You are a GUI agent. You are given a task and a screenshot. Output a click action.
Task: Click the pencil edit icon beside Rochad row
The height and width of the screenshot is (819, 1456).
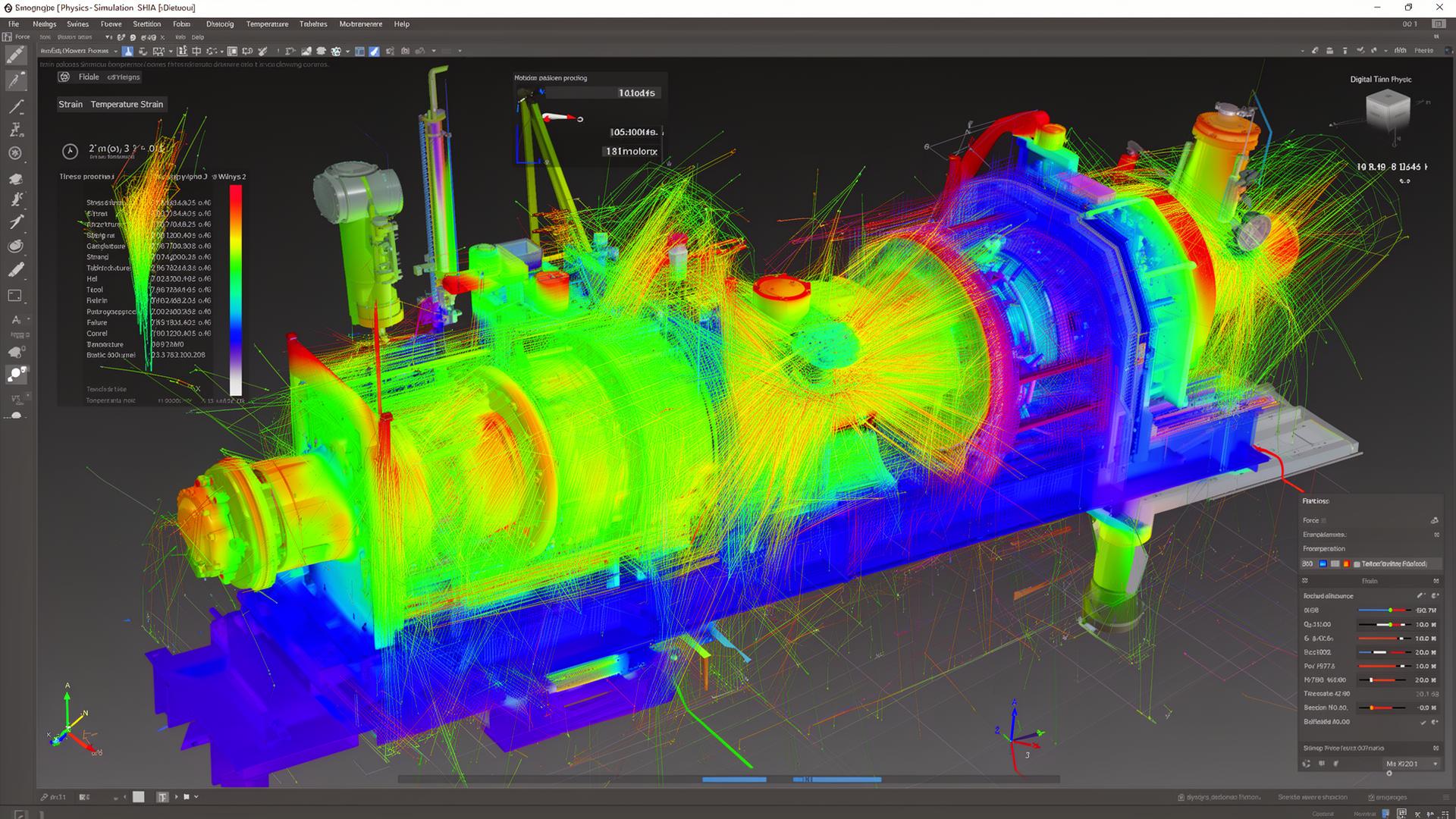pos(1420,595)
